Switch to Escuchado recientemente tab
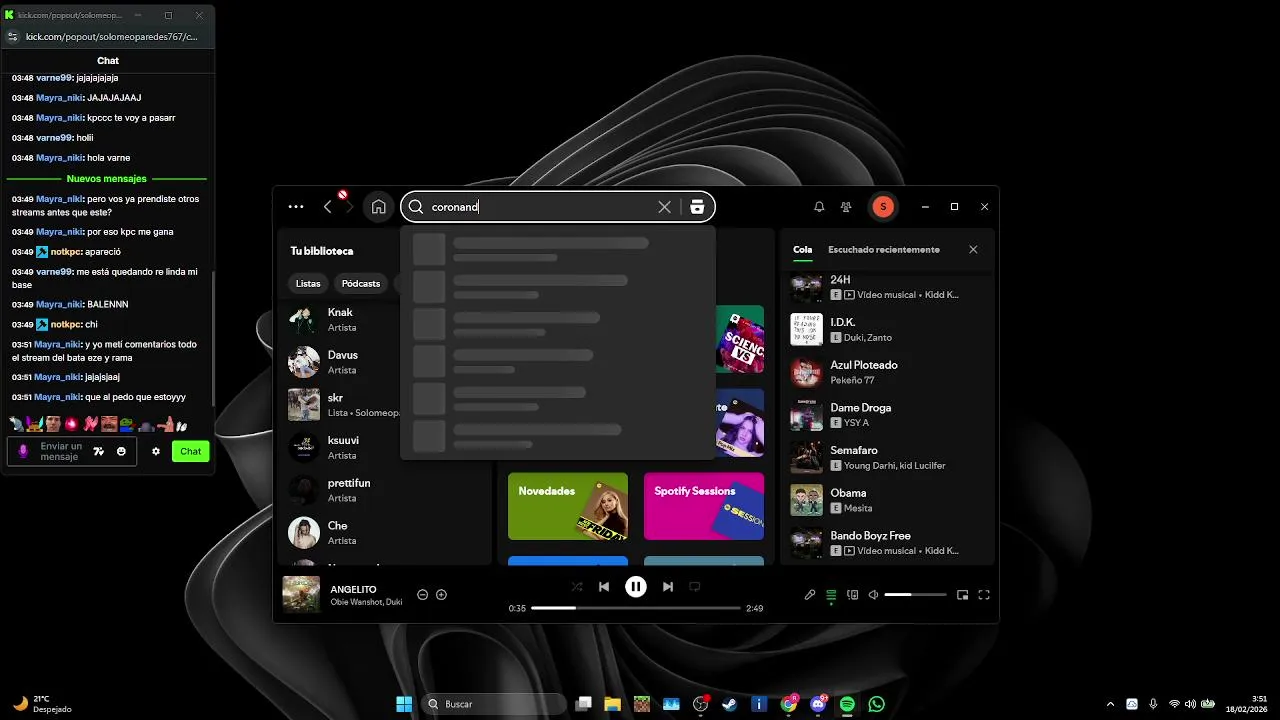This screenshot has height=720, width=1280. click(884, 250)
